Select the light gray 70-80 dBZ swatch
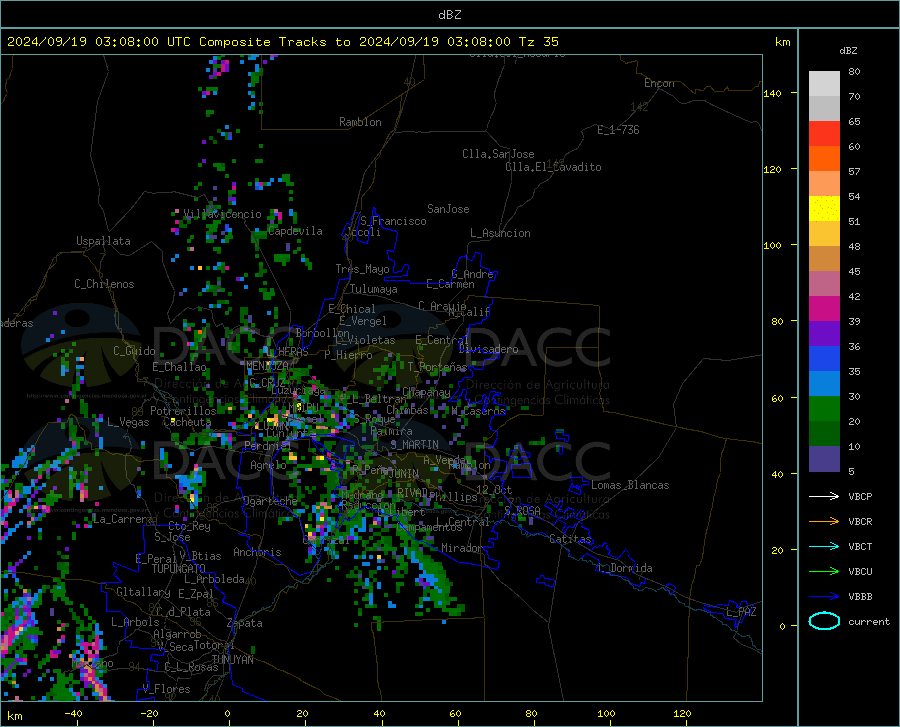The width and height of the screenshot is (900, 727). tap(824, 84)
